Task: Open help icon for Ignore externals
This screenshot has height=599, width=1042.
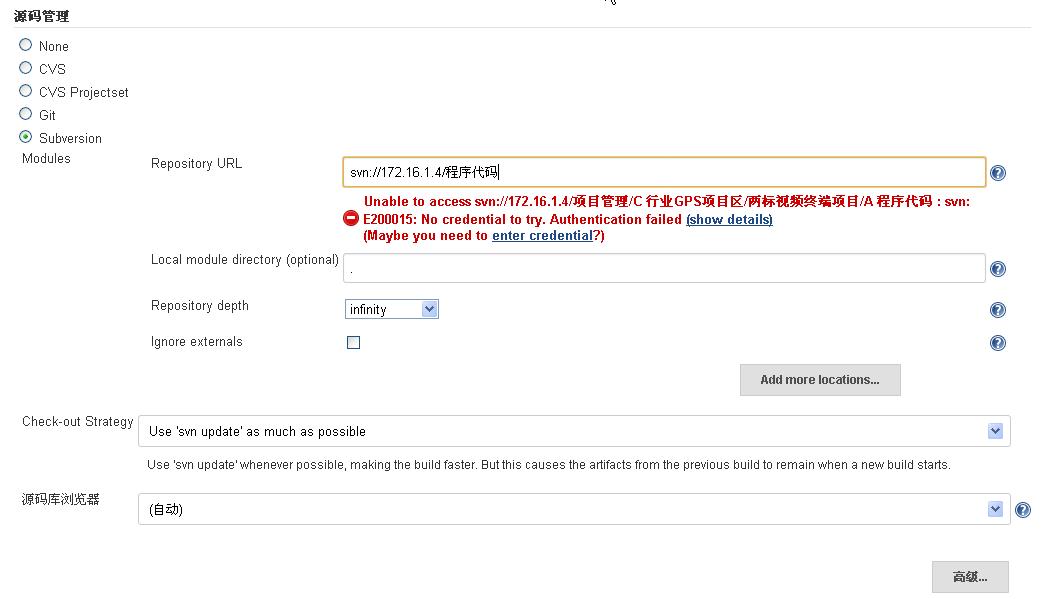Action: [x=997, y=343]
